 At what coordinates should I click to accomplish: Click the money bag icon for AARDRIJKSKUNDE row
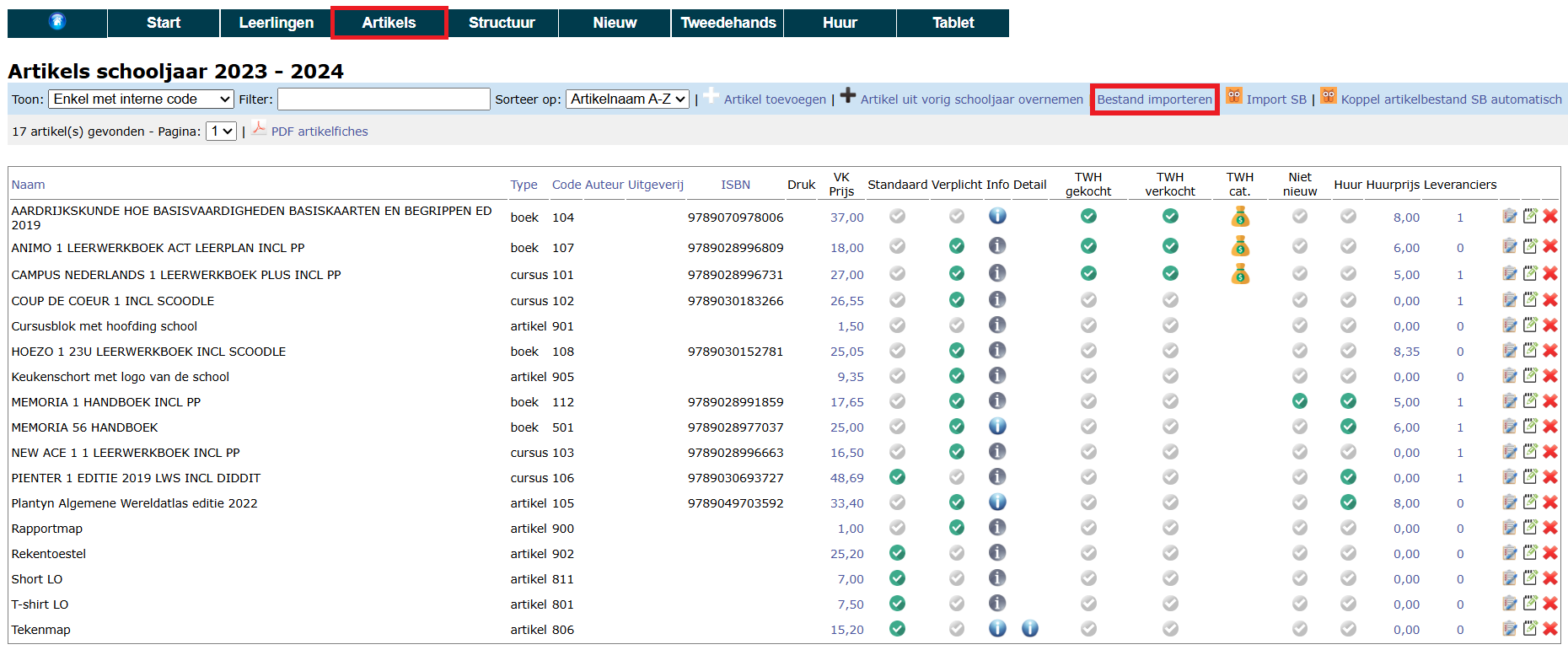pyautogui.click(x=1240, y=217)
